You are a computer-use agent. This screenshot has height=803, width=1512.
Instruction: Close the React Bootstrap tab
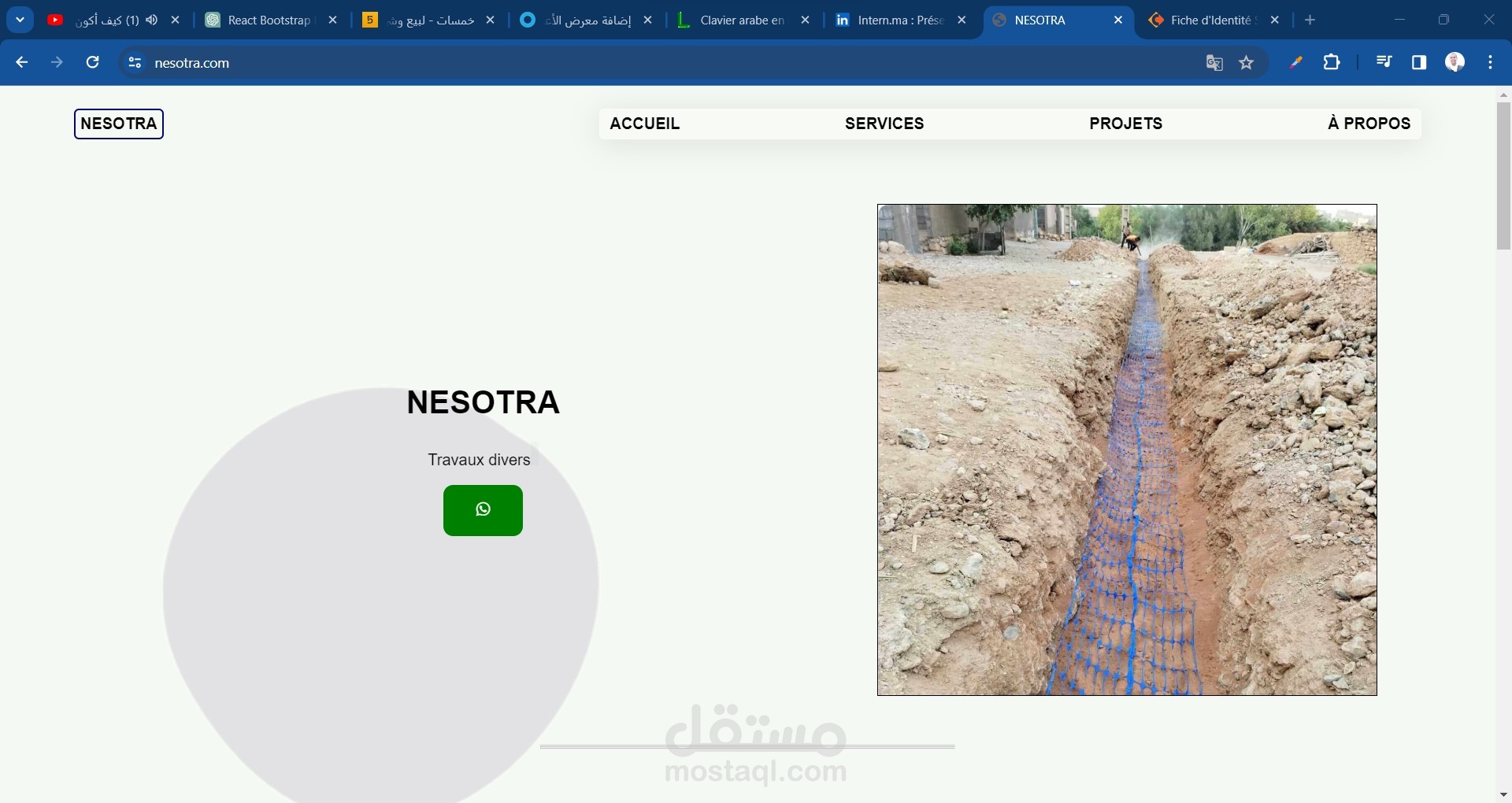coord(333,20)
